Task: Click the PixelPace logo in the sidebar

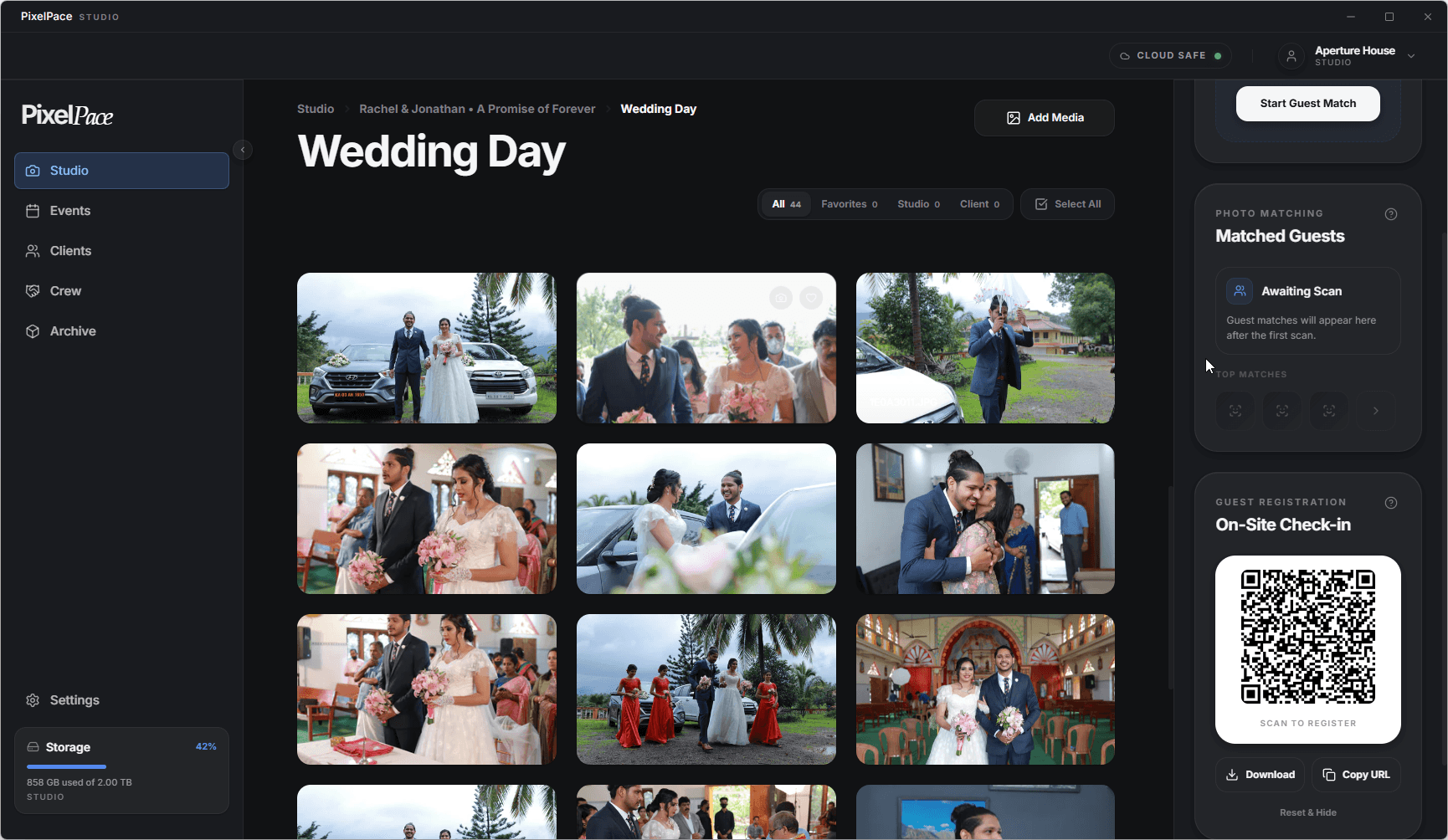Action: tap(67, 115)
